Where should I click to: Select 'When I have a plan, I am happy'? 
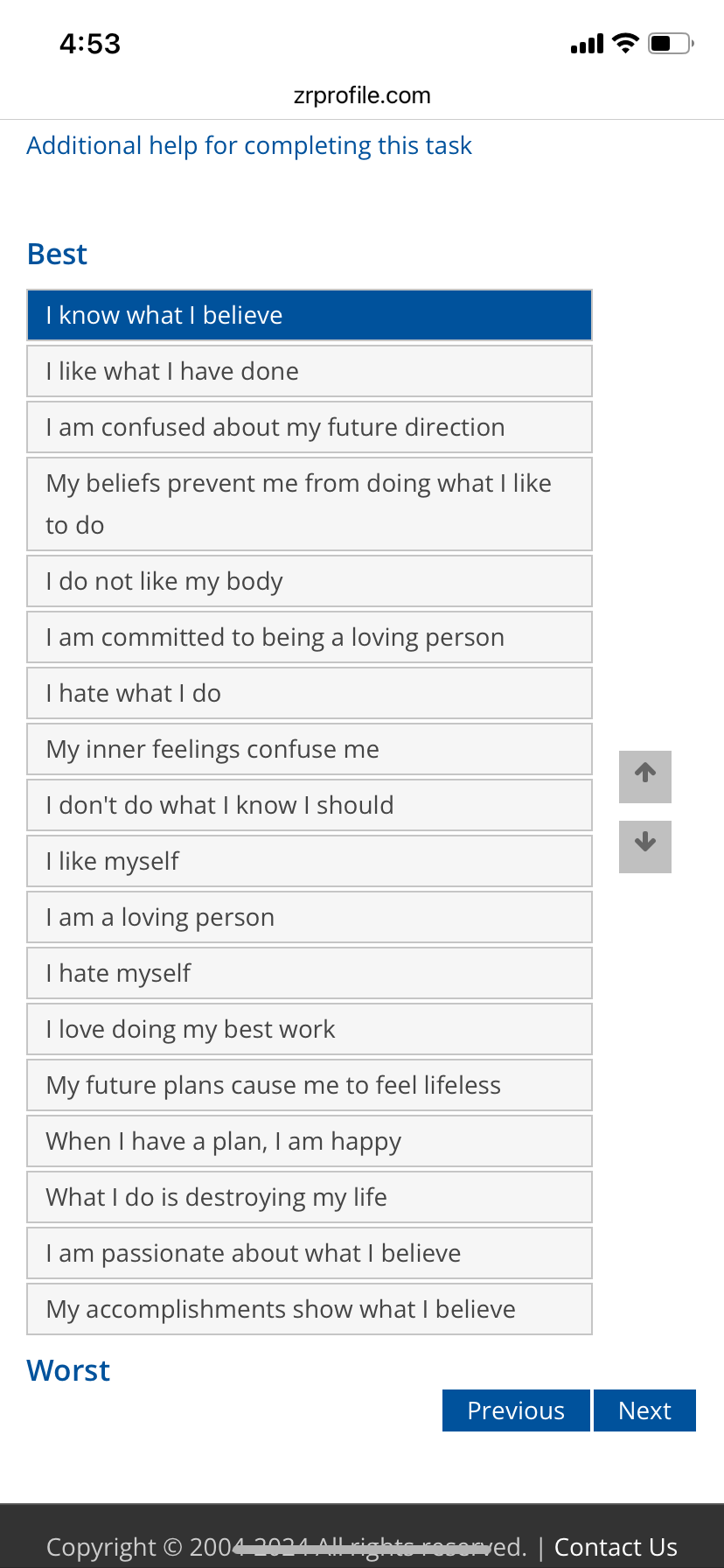point(309,1141)
